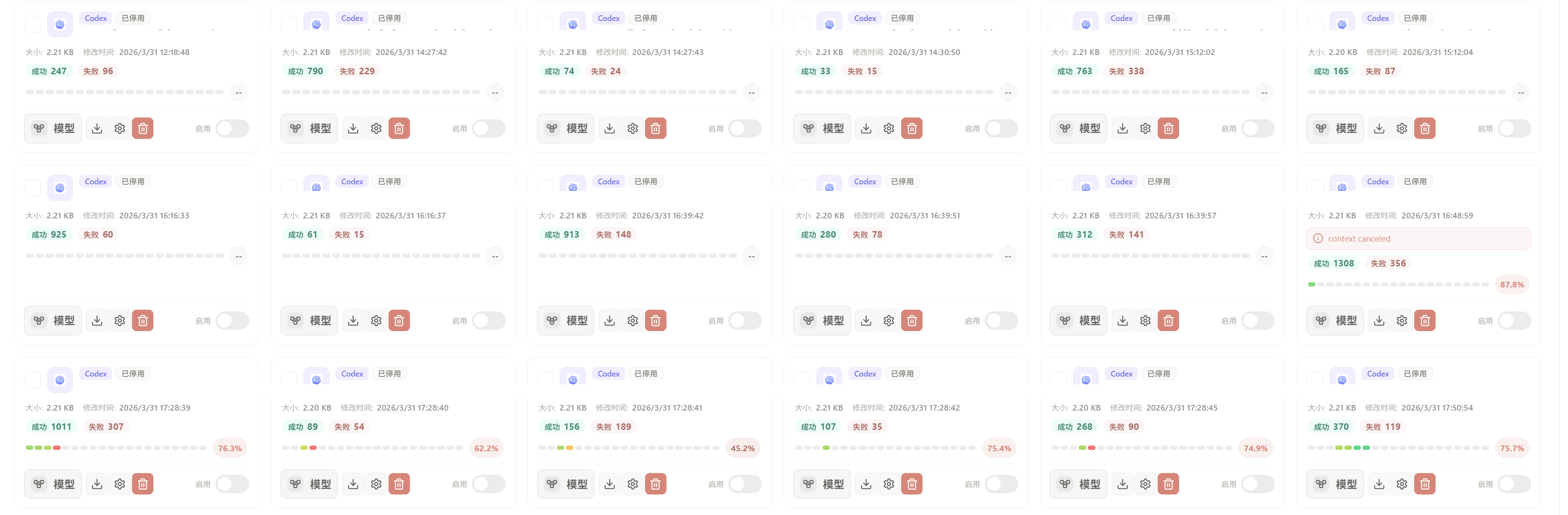This screenshot has height=515, width=1568.
Task: Download the card showing context canceled
Action: tap(1379, 321)
